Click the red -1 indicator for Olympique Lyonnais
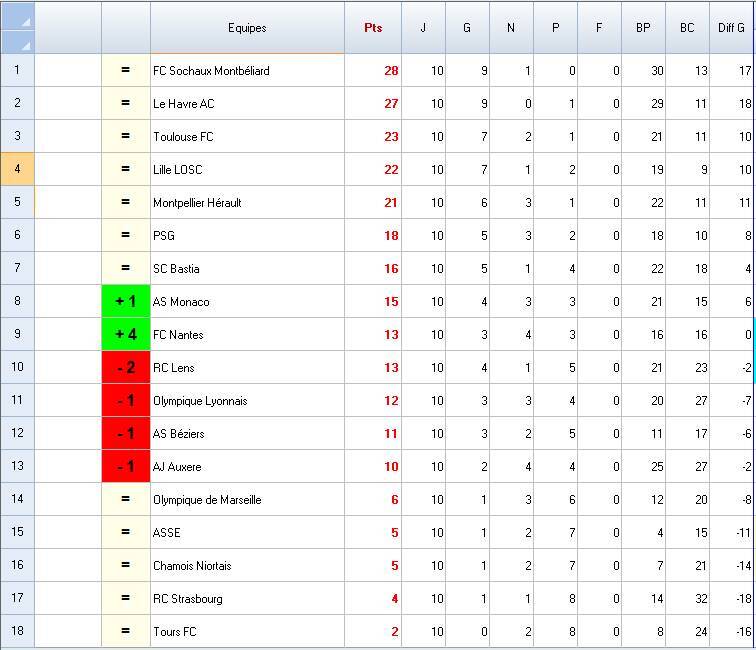The image size is (756, 650). 126,401
